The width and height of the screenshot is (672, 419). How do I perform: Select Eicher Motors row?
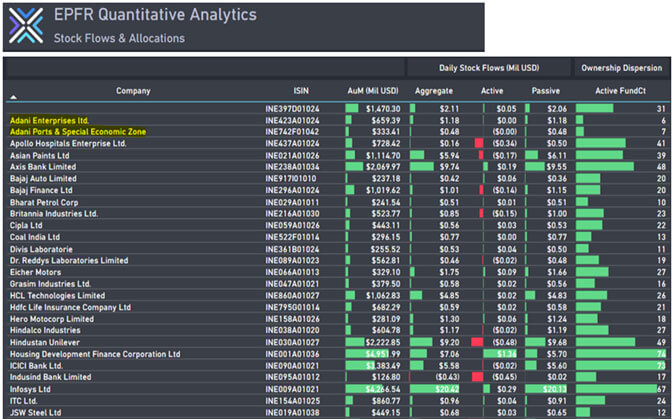338,272
